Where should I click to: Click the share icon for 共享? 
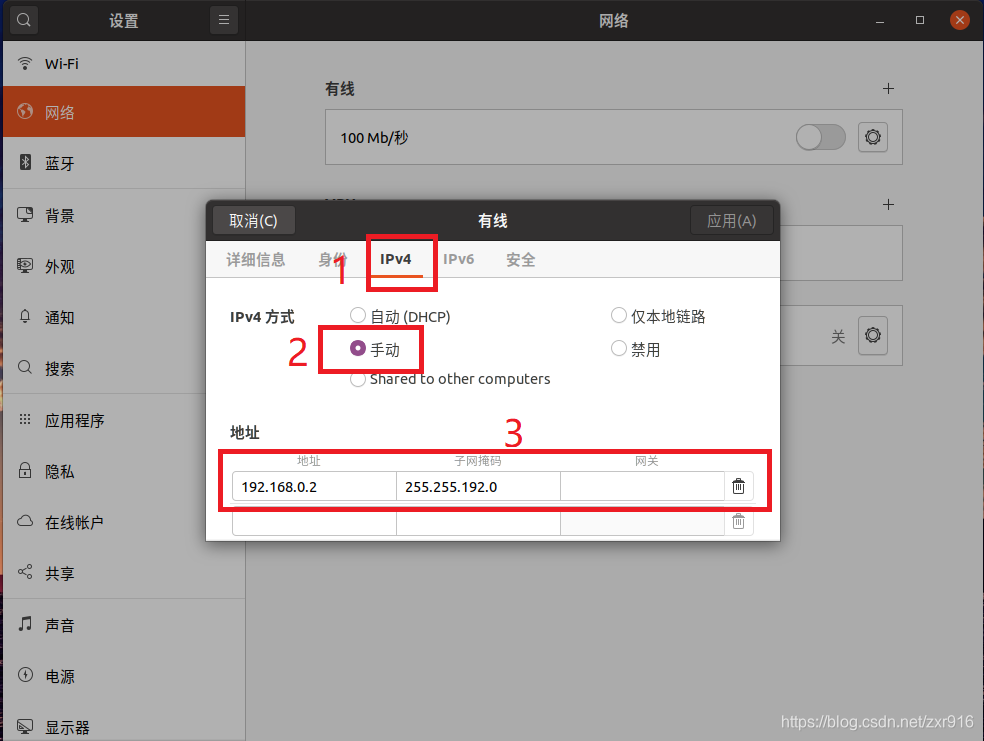tap(24, 572)
